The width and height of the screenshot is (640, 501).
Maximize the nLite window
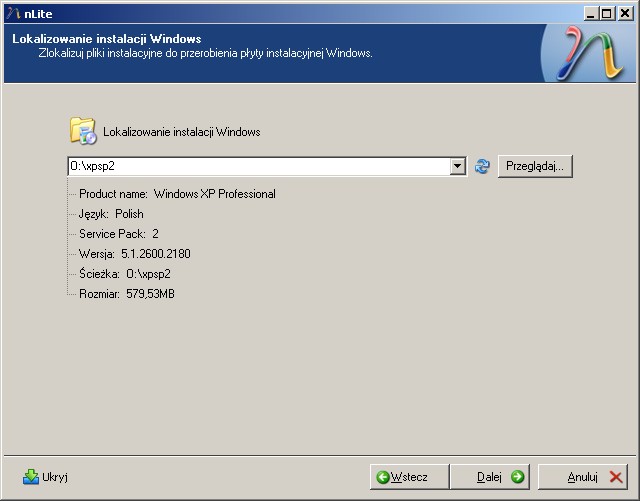(x=607, y=14)
